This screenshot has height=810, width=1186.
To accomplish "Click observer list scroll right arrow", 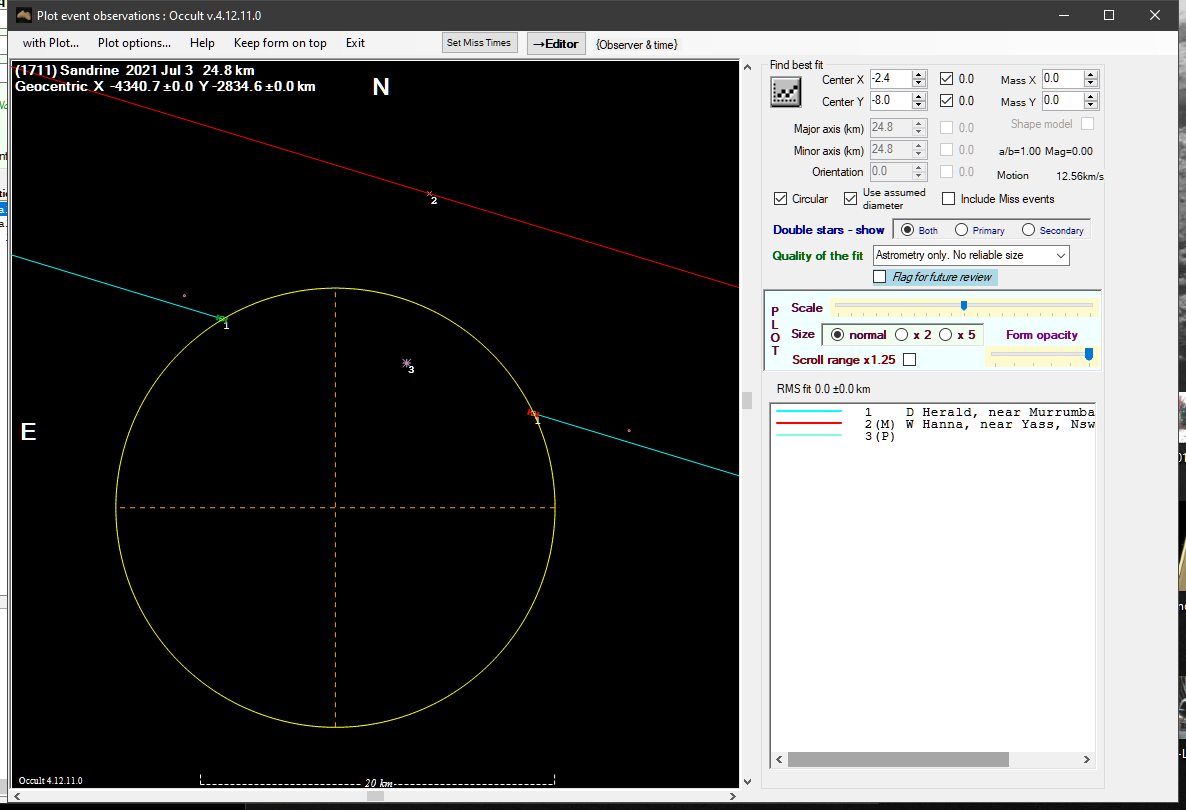I will (1087, 759).
